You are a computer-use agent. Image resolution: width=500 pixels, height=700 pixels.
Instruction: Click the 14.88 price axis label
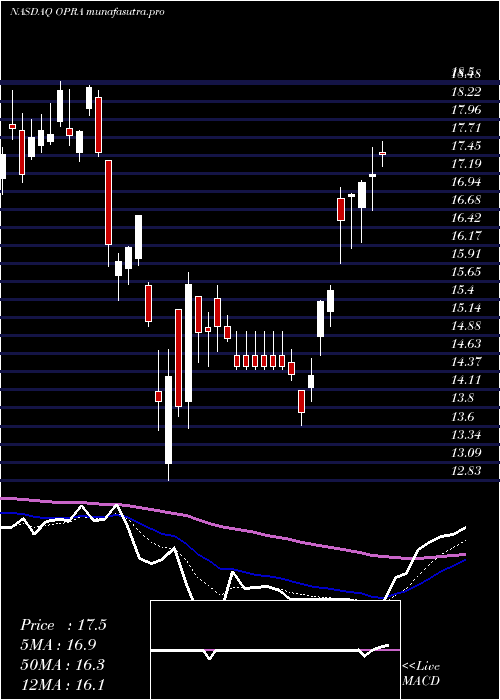point(467,326)
